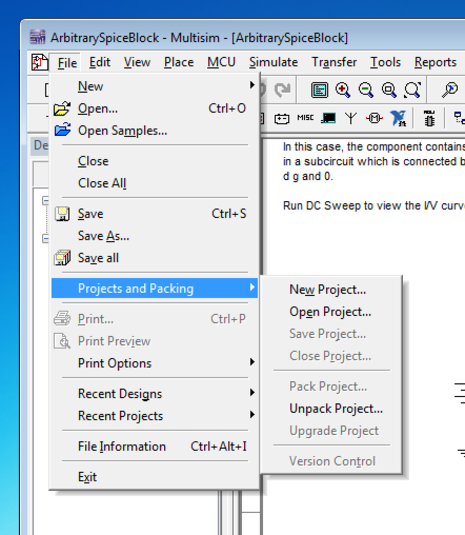465x535 pixels.
Task: Choose File Information entry
Action: [x=155, y=446]
